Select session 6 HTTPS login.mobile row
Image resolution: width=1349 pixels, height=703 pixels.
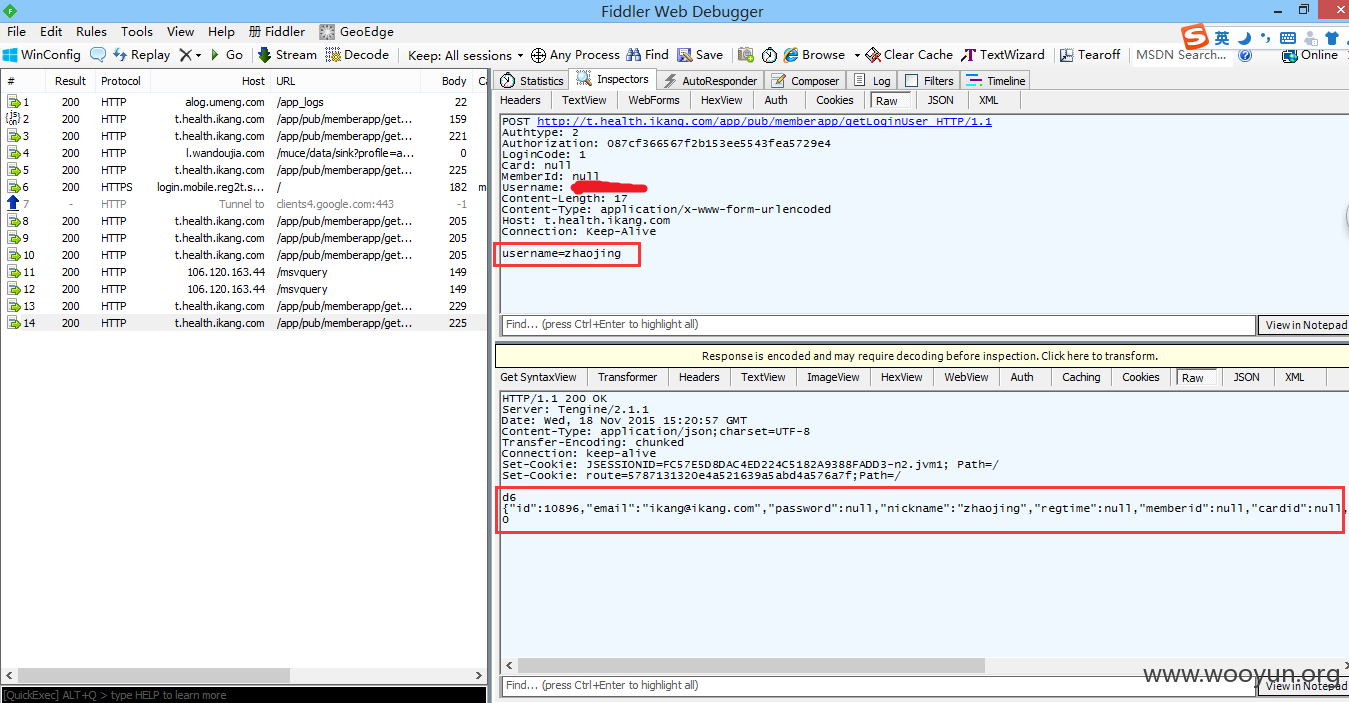[244, 187]
